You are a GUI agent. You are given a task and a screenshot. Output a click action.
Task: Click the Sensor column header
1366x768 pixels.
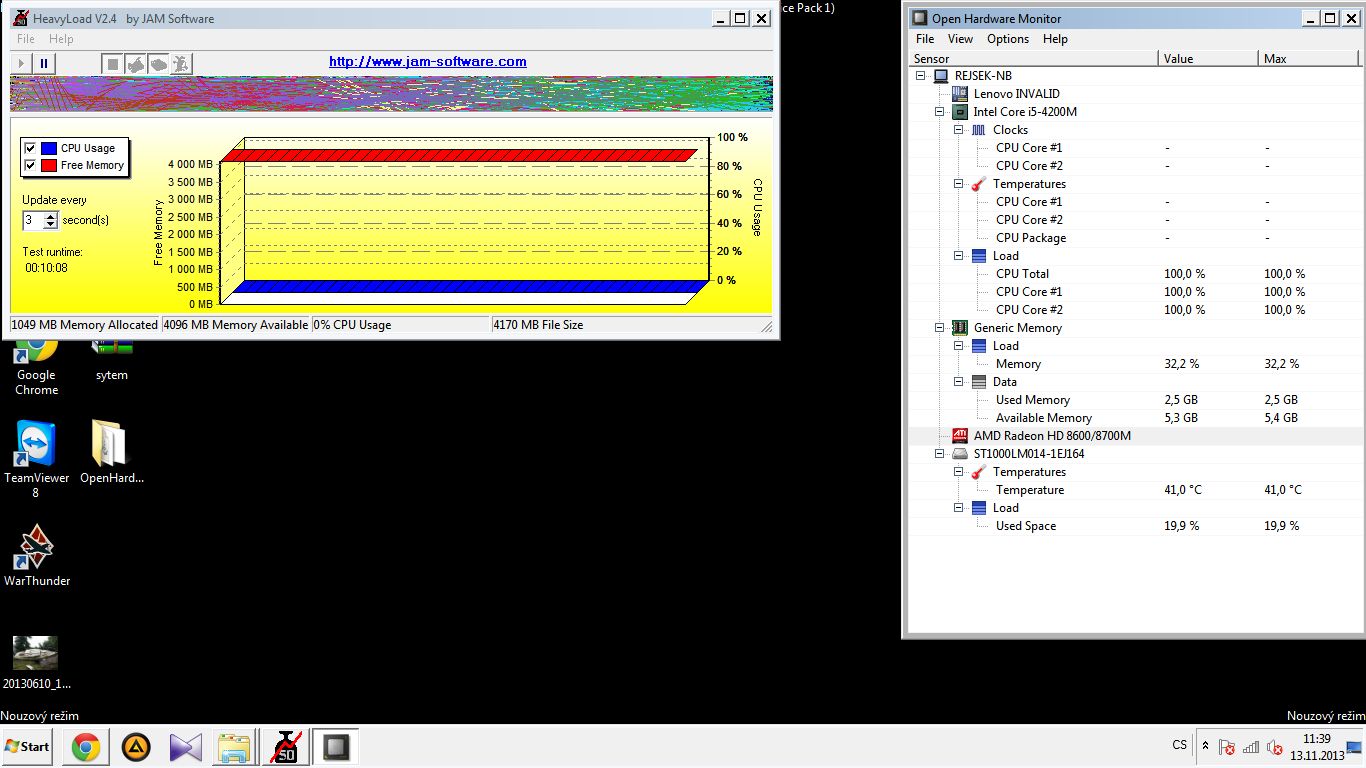click(x=1034, y=59)
